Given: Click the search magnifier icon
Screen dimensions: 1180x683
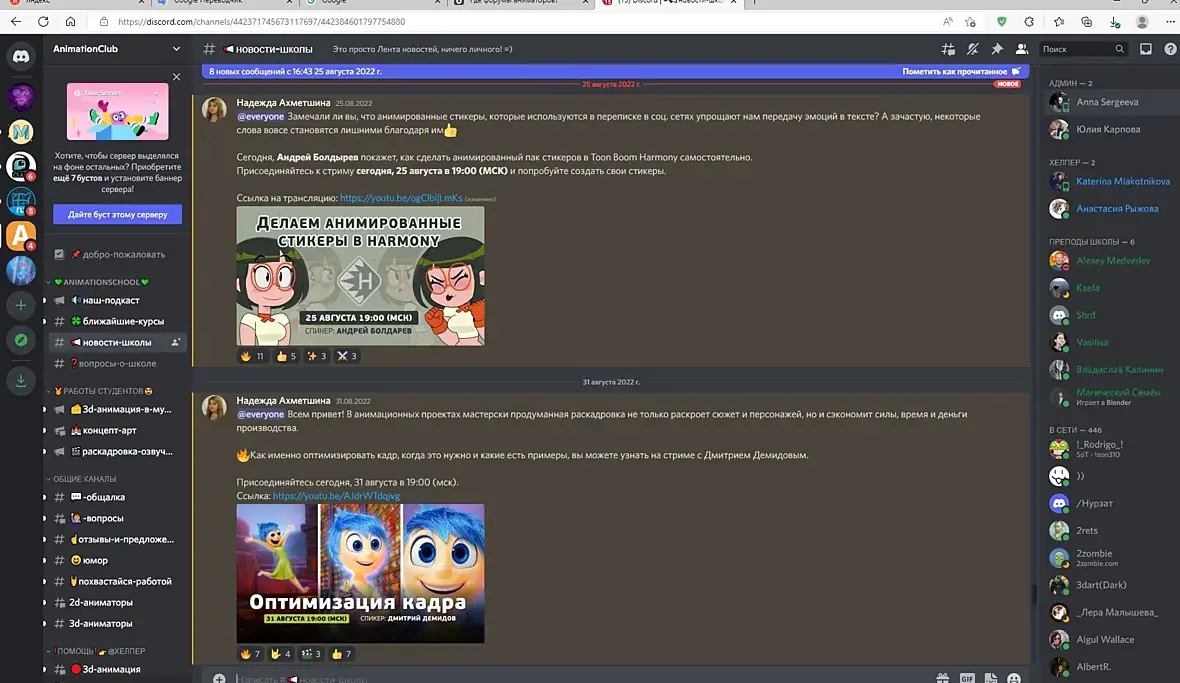Looking at the screenshot, I should click(x=1119, y=49).
